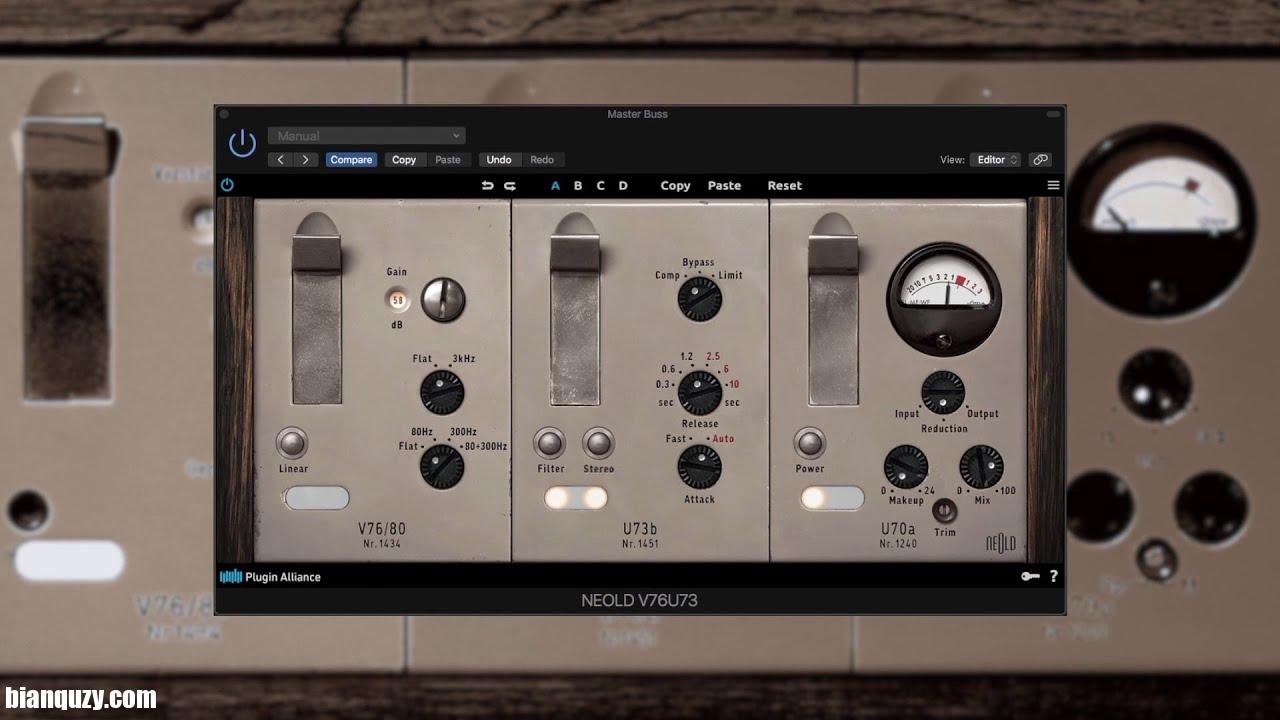Open the key license icon

[x=1030, y=576]
